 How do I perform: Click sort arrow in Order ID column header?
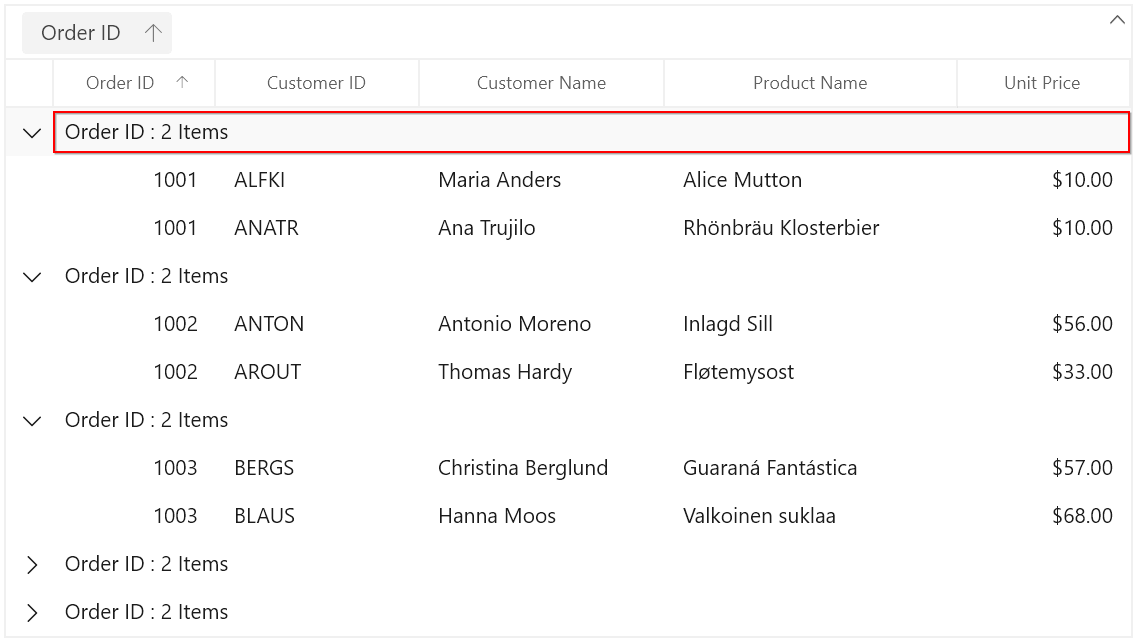coord(182,82)
